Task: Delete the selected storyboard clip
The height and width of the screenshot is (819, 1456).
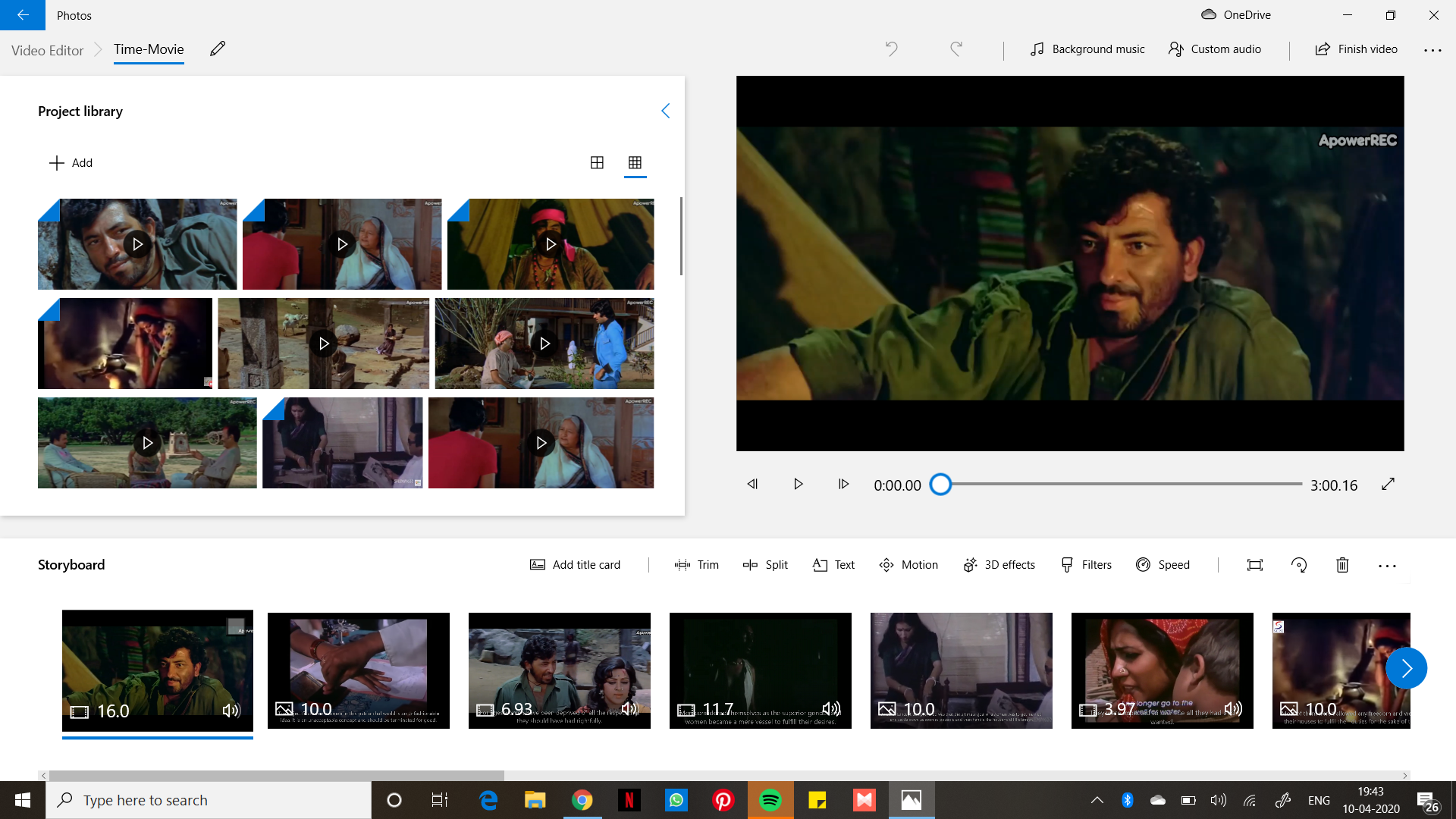Action: (x=1341, y=565)
